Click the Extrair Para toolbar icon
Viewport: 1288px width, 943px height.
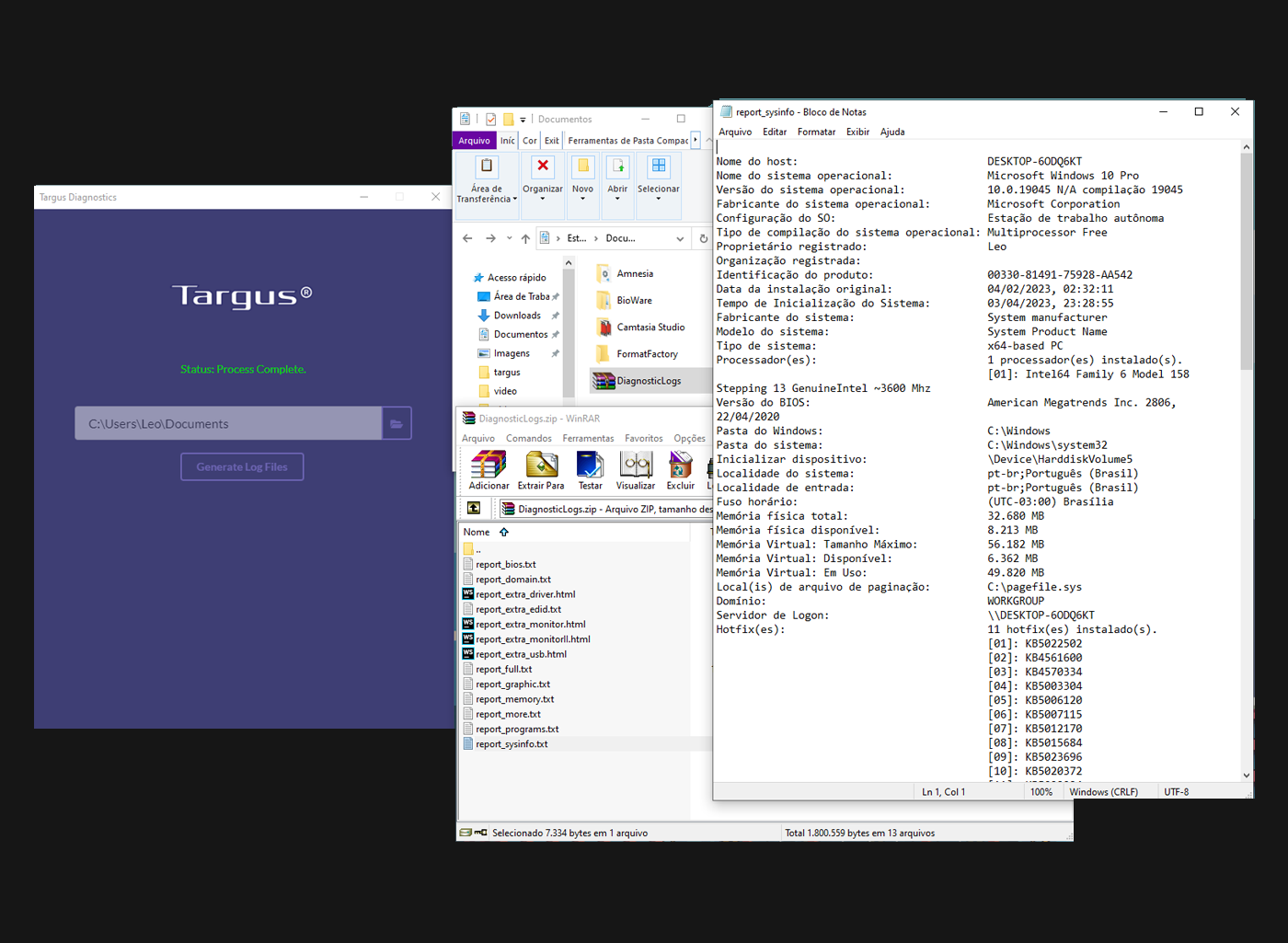click(541, 466)
